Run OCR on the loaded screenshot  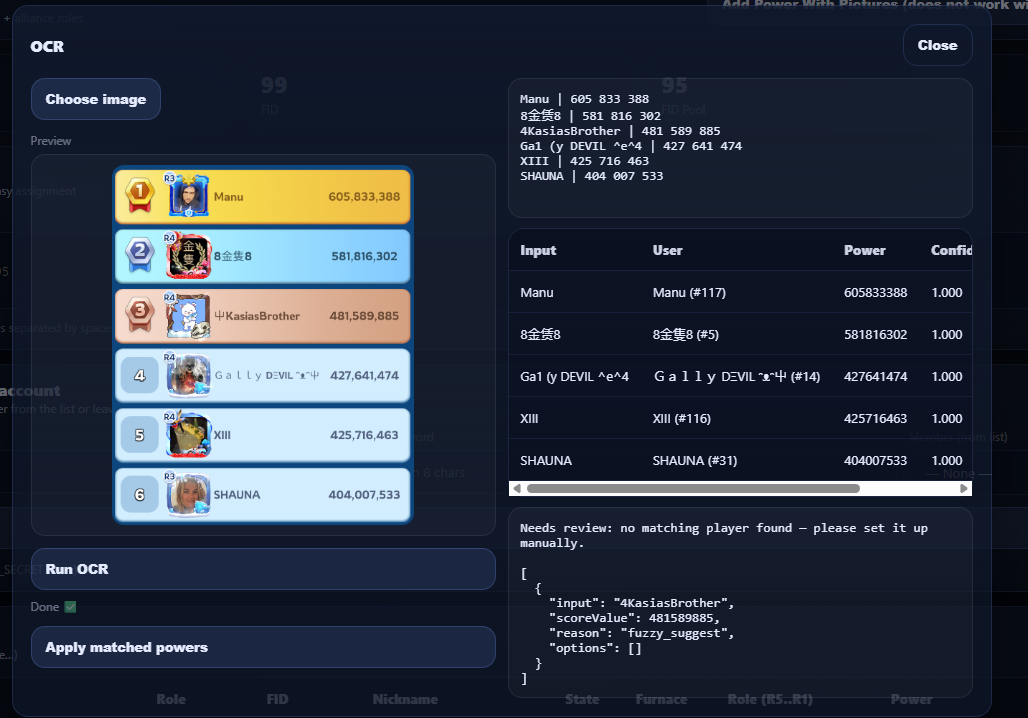[264, 568]
